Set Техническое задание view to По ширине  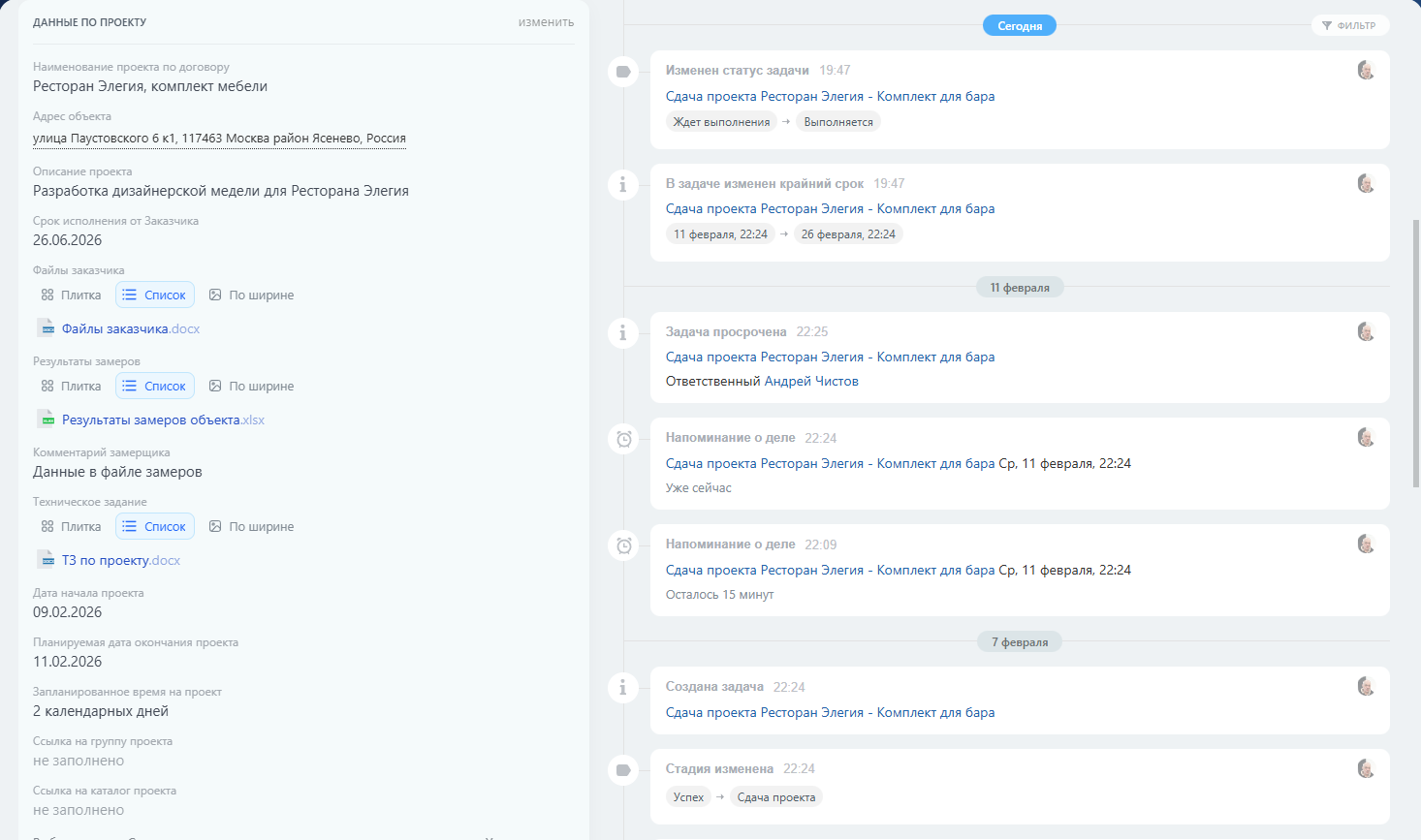click(252, 527)
